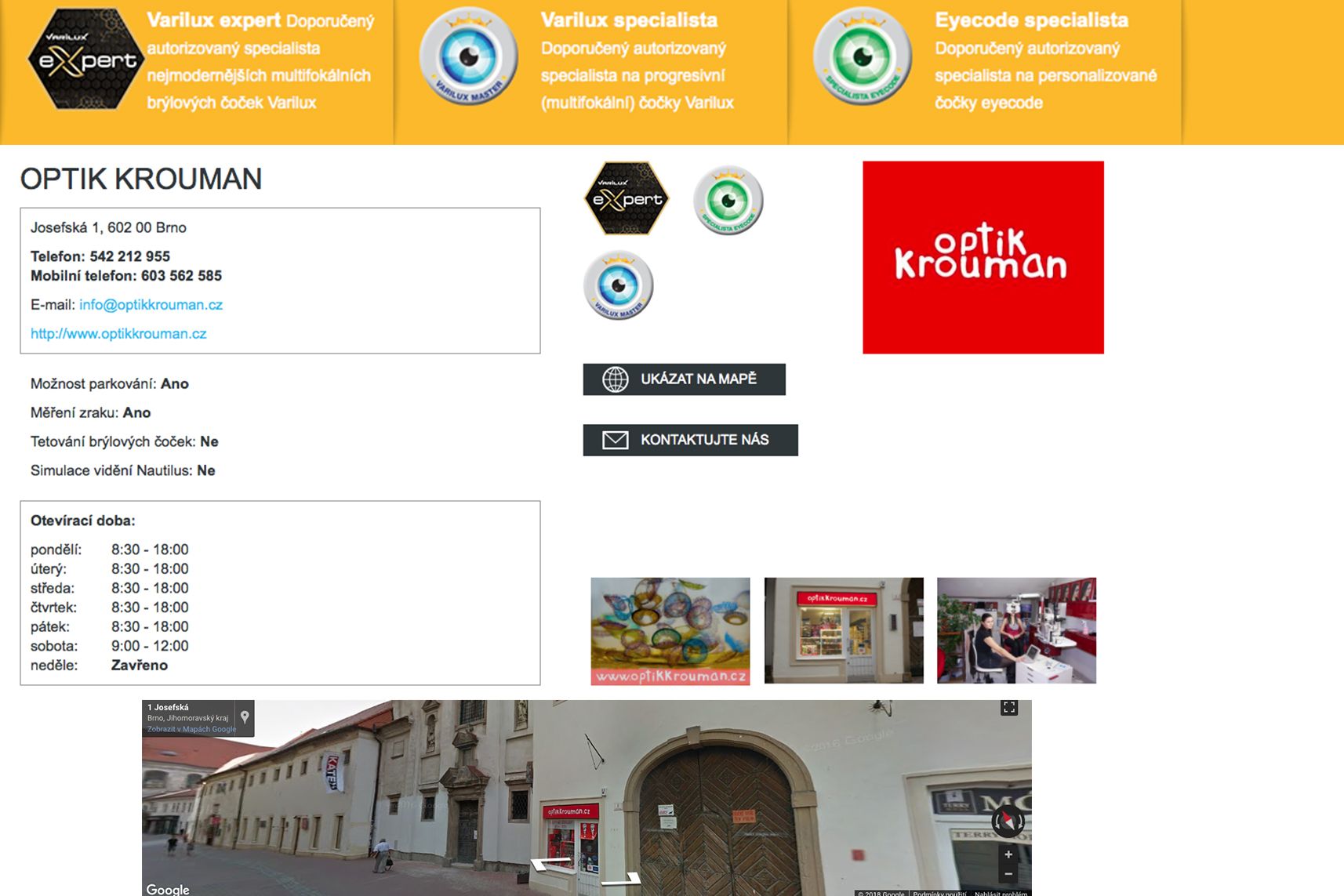Click the small Varilux expert hexagon badge under the banner
The width and height of the screenshot is (1344, 896).
coord(626,198)
